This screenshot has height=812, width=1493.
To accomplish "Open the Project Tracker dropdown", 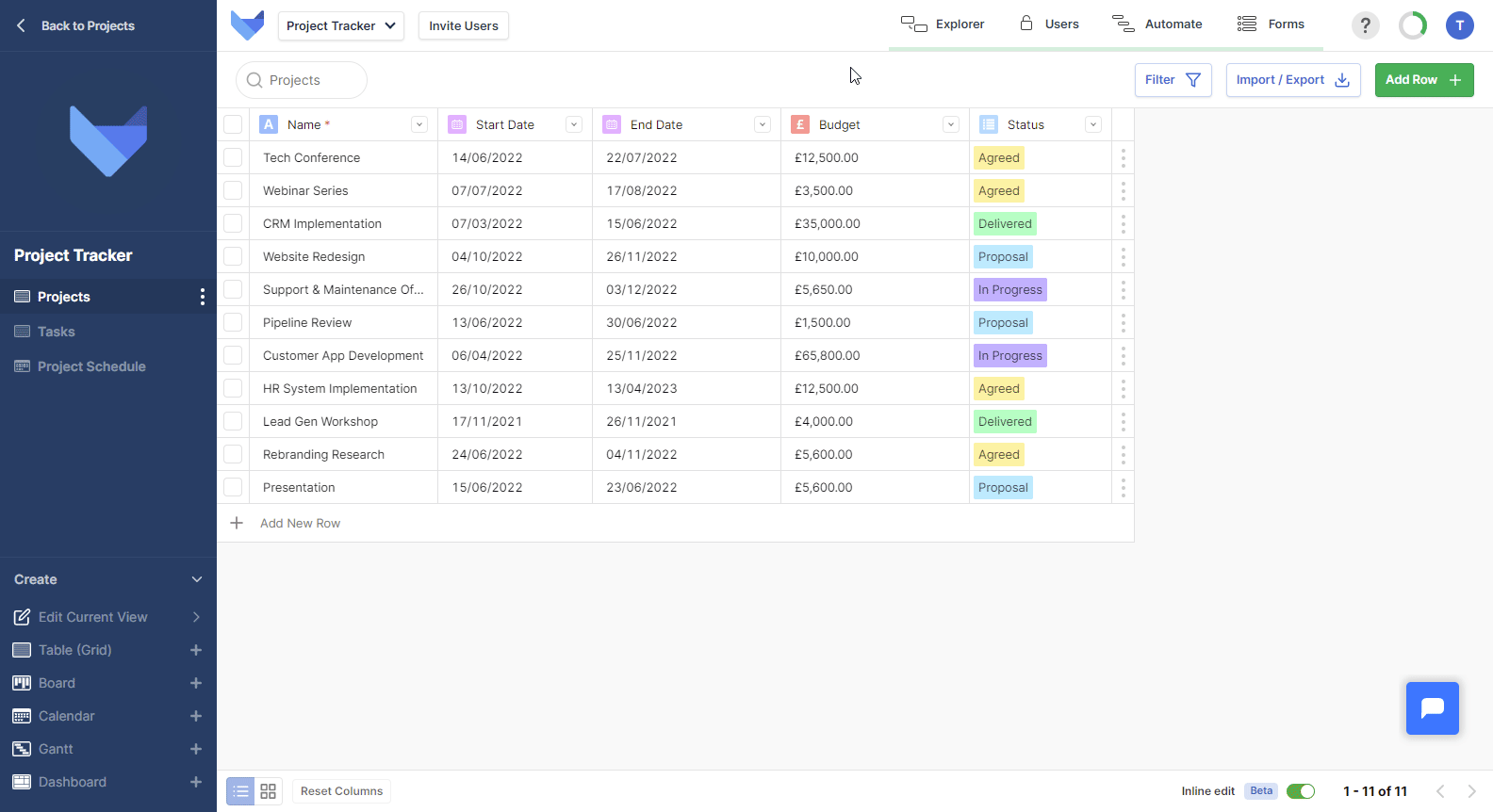I will click(x=340, y=25).
